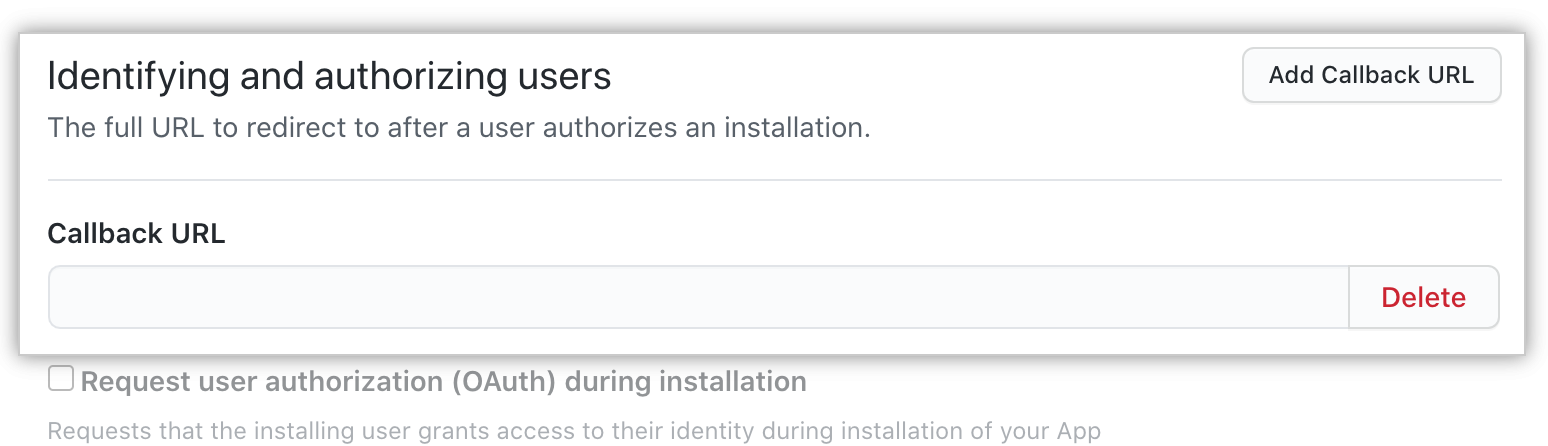The height and width of the screenshot is (446, 1548).
Task: Click the bold "Callback URL" field label
Action: click(136, 233)
